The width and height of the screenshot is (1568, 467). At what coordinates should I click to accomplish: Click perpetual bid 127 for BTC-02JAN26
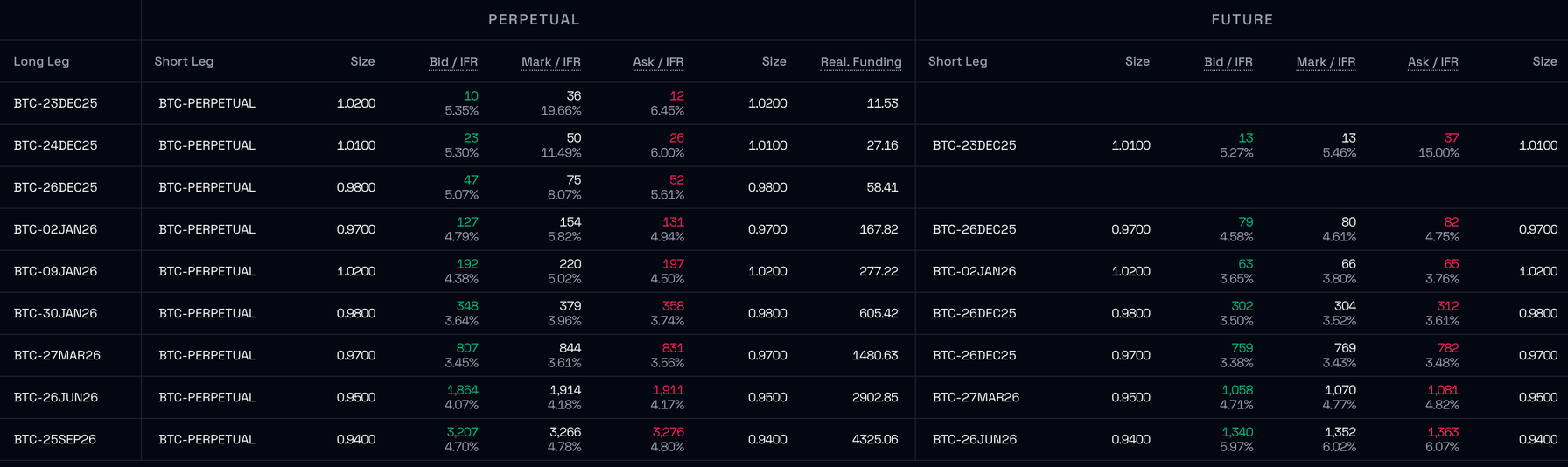coord(466,222)
